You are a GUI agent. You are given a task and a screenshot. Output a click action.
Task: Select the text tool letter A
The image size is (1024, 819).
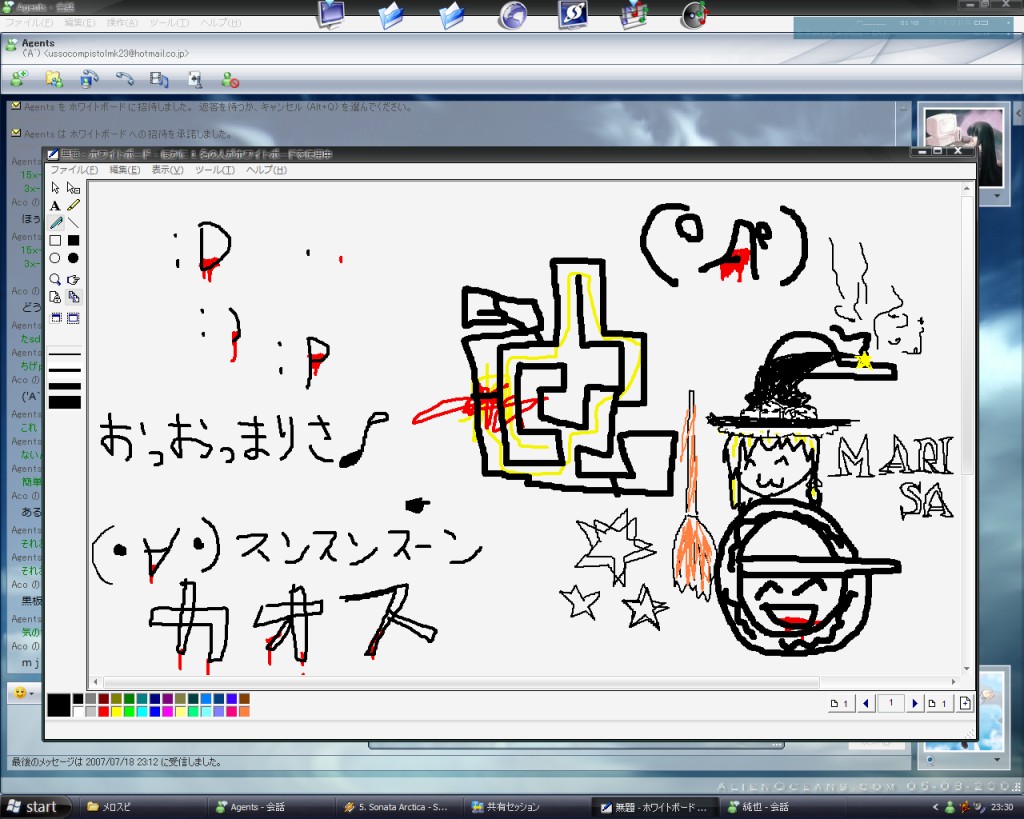coord(56,206)
